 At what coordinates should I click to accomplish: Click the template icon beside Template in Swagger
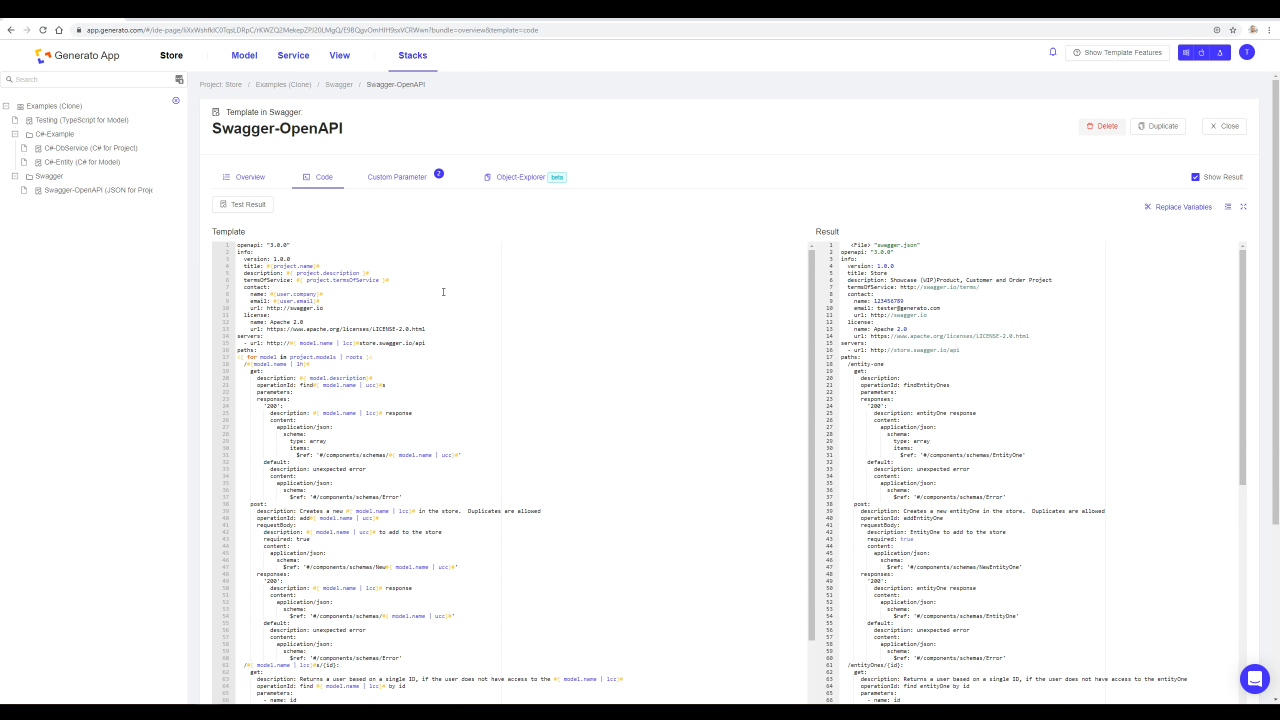point(216,112)
